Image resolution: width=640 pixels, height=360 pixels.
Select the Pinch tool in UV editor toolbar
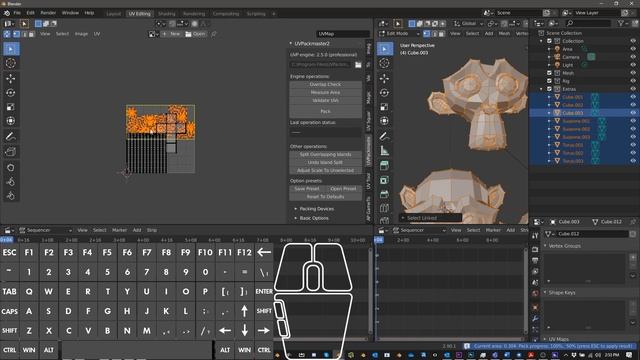pyautogui.click(x=11, y=196)
